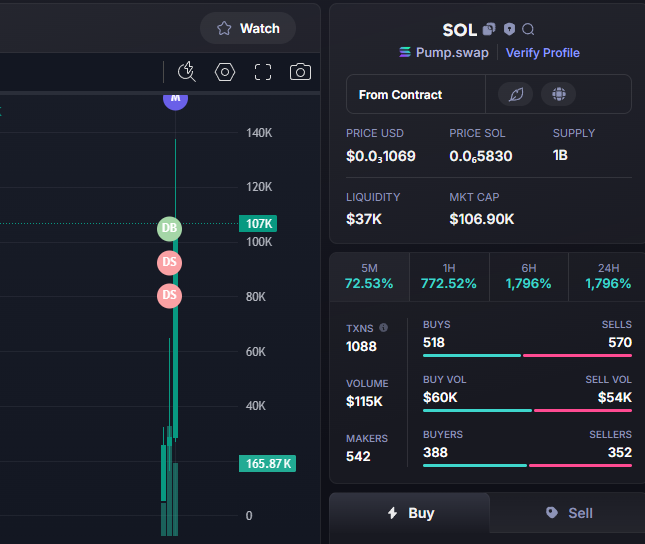The height and width of the screenshot is (544, 645).
Task: Click the price USD value $0.0₃1069
Action: [381, 156]
